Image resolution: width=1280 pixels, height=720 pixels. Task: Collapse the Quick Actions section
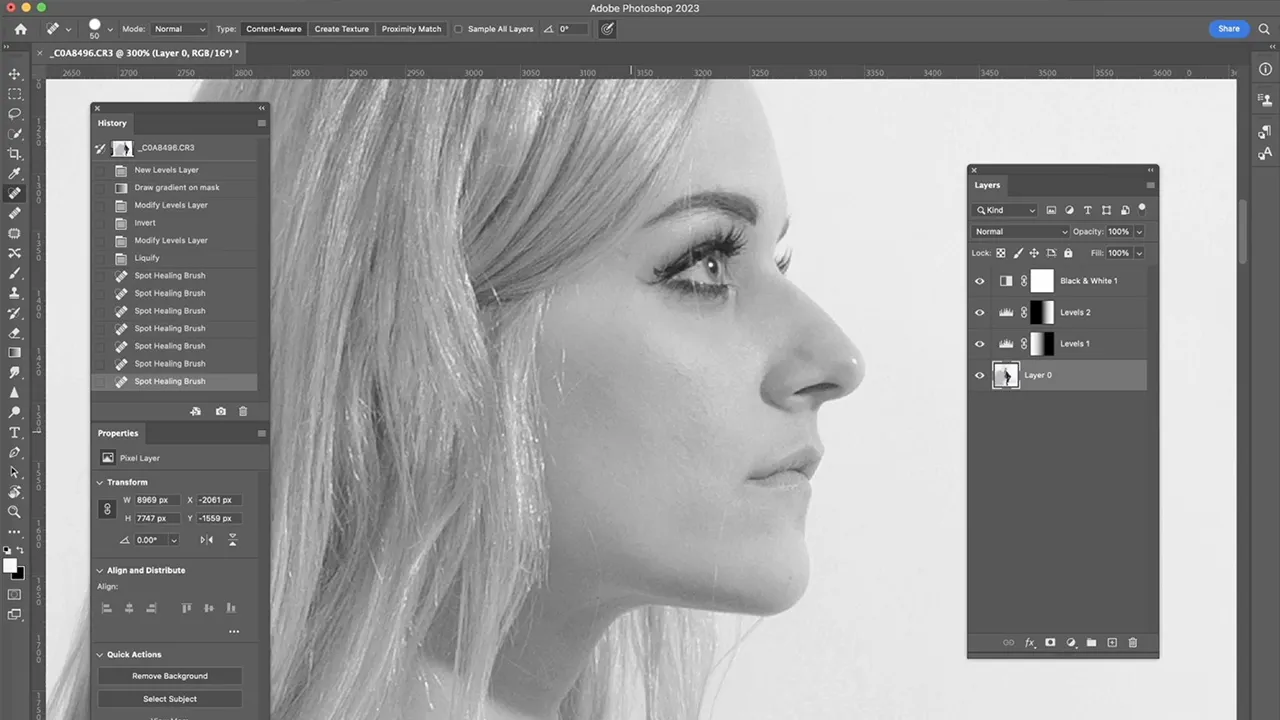[x=100, y=654]
